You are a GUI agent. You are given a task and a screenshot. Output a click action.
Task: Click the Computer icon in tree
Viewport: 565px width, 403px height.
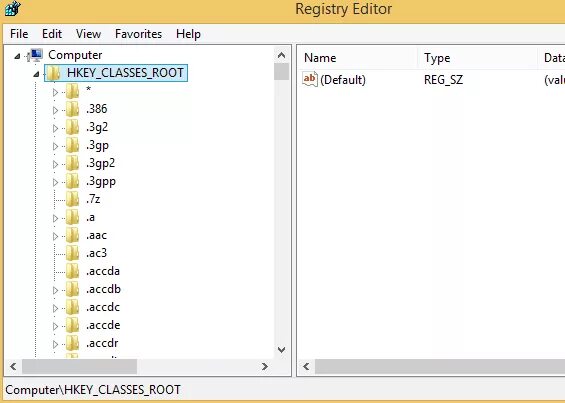36,55
